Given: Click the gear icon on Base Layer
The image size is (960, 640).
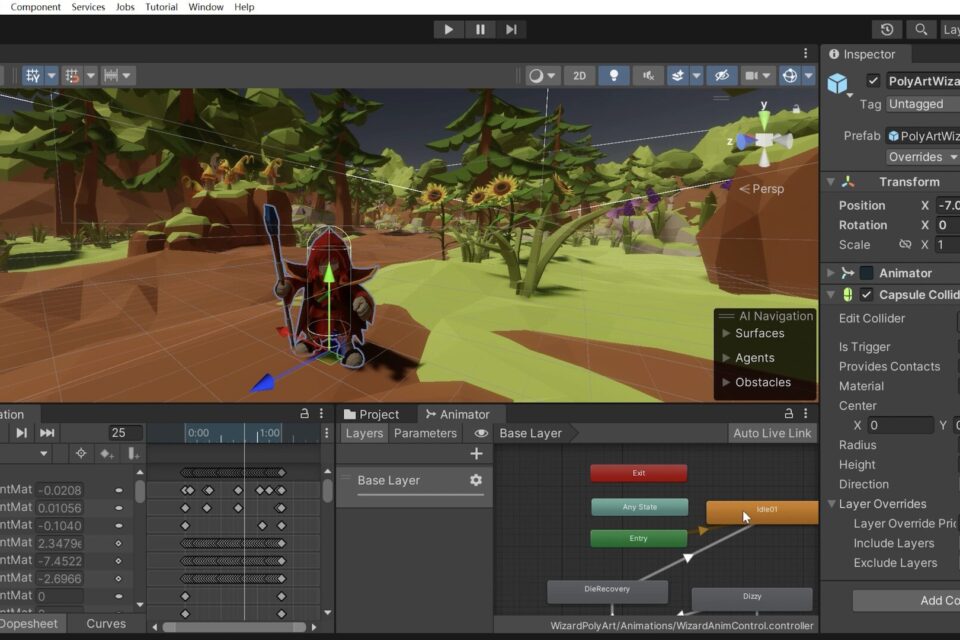Looking at the screenshot, I should coord(476,480).
